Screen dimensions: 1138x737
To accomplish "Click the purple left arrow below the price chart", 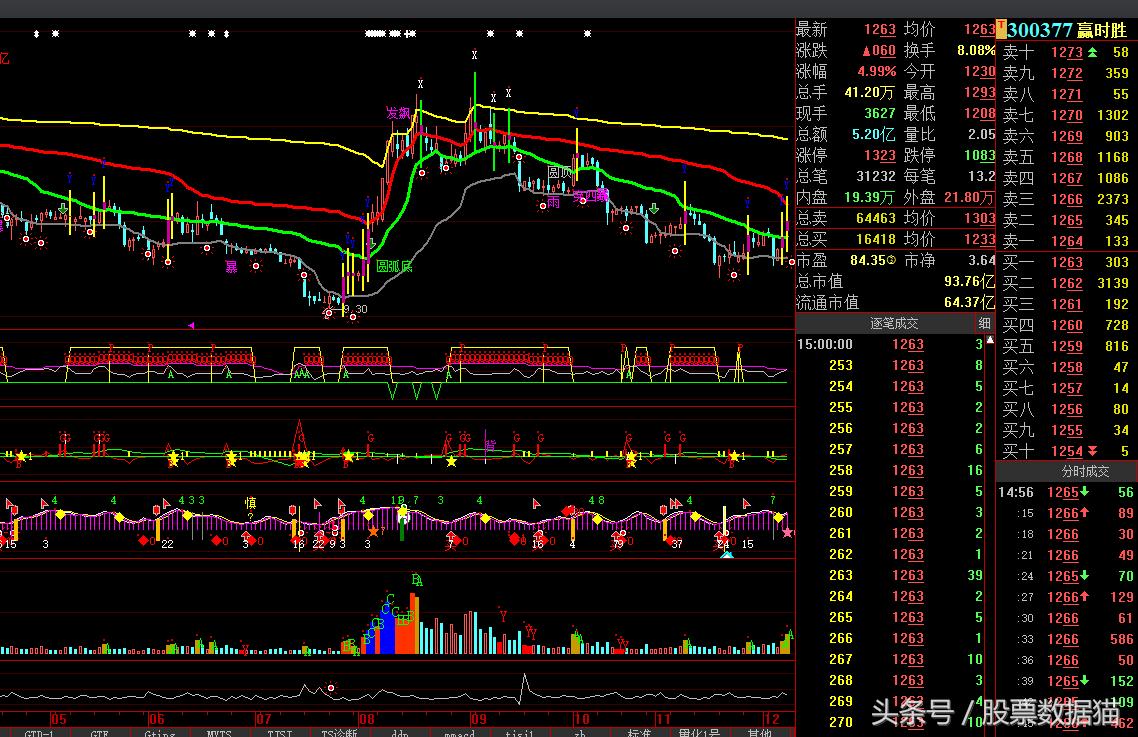I will (191, 325).
